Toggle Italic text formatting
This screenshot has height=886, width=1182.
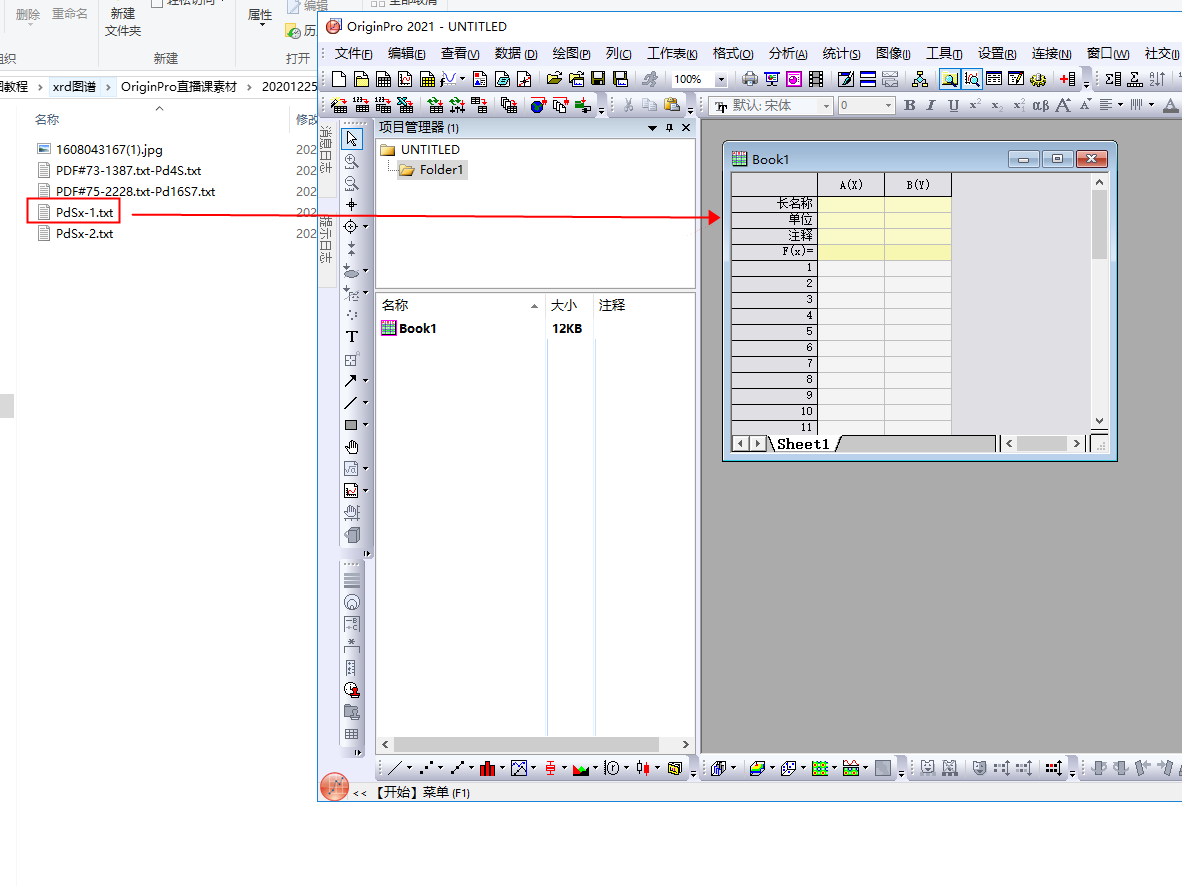point(931,105)
